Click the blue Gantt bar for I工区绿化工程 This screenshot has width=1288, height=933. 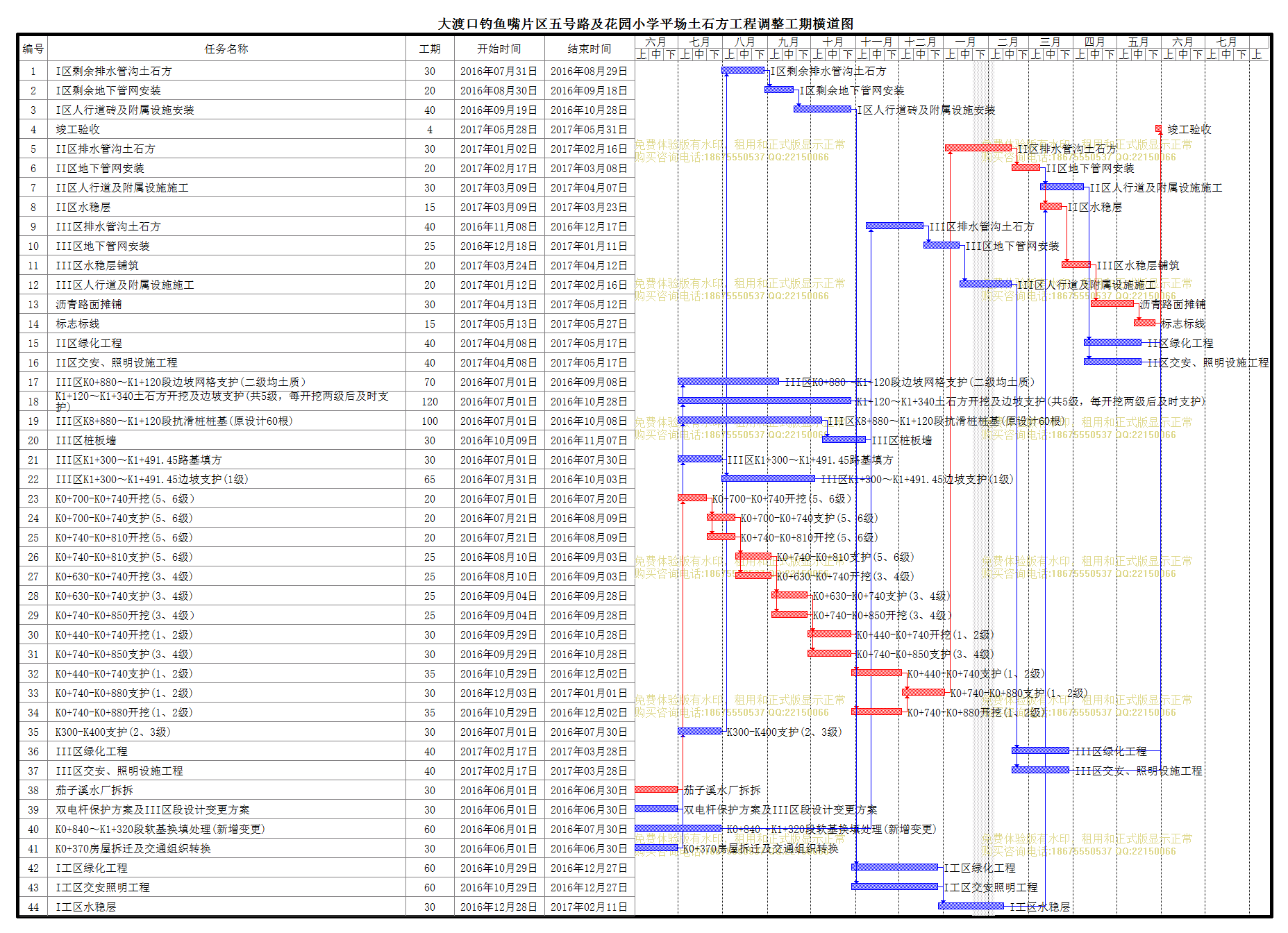point(895,867)
